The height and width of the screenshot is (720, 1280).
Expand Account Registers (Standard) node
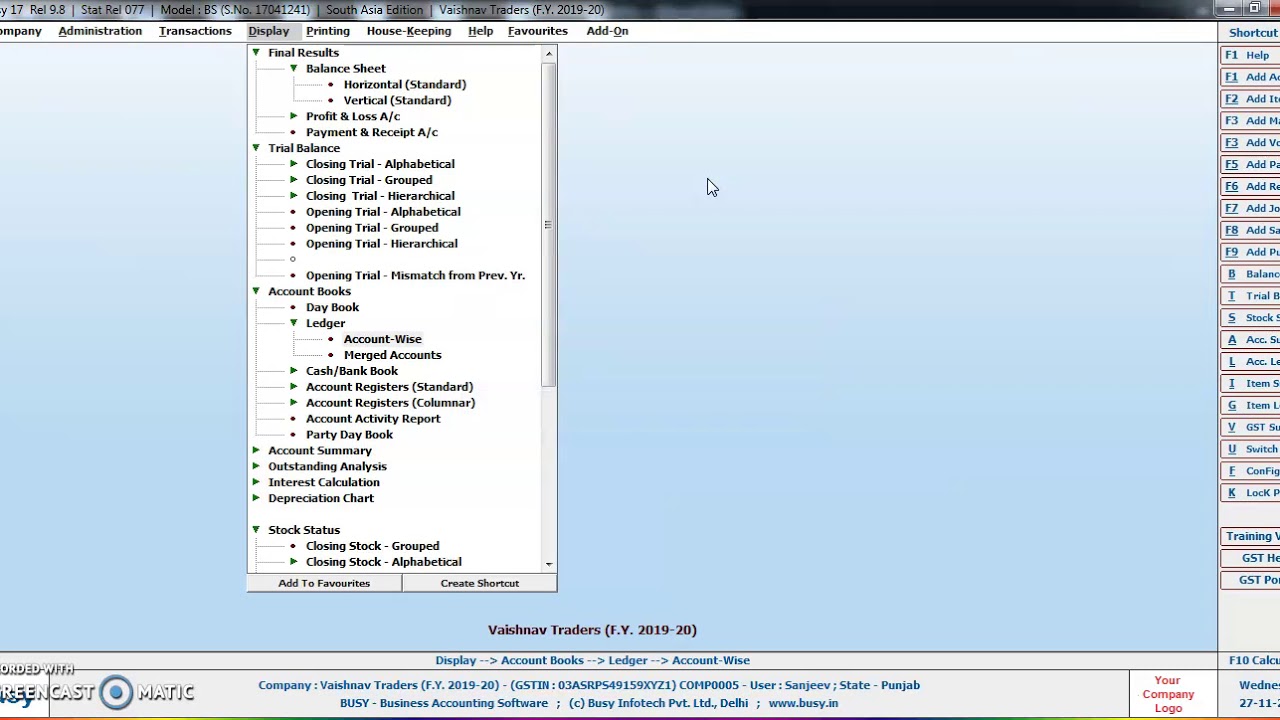pos(294,387)
